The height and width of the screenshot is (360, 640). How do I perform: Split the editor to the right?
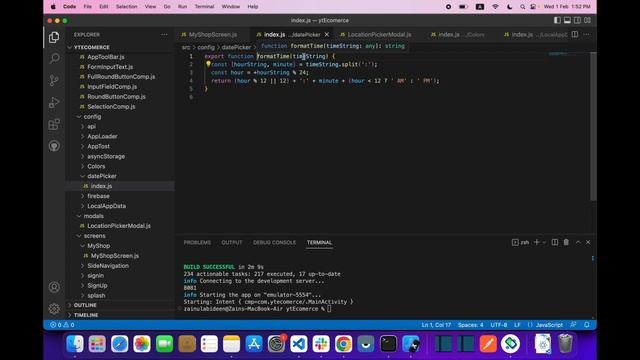575,34
